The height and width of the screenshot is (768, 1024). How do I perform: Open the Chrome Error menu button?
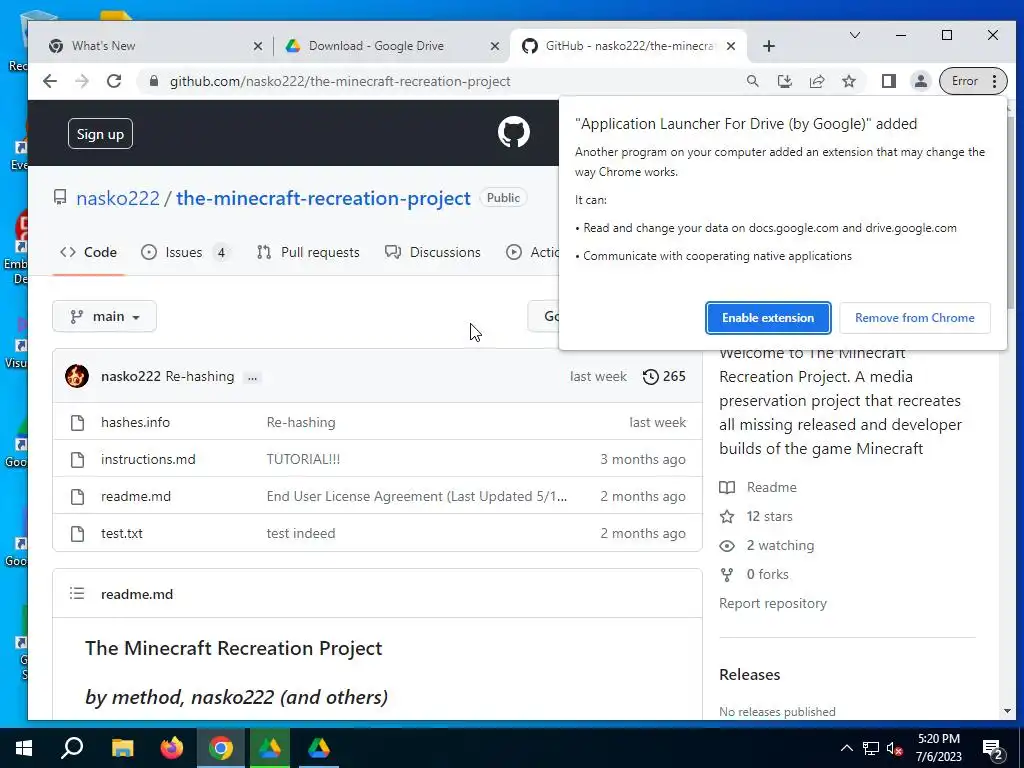[973, 81]
